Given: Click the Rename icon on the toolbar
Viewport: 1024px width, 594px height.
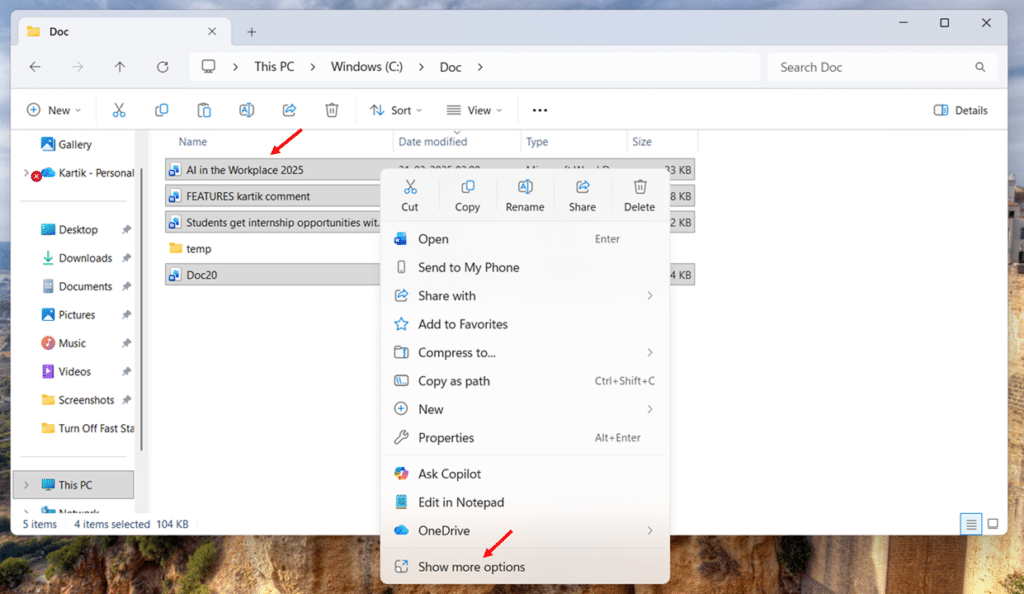Looking at the screenshot, I should click(246, 110).
